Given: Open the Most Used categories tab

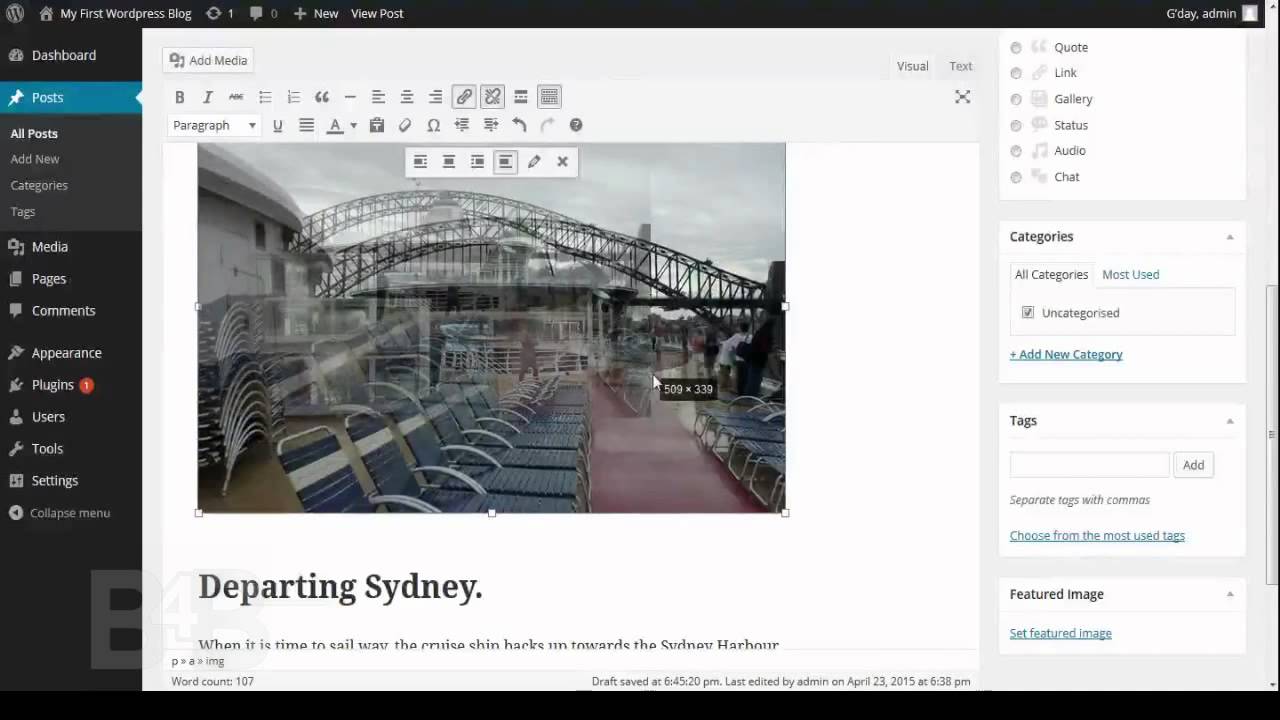Looking at the screenshot, I should (1130, 274).
